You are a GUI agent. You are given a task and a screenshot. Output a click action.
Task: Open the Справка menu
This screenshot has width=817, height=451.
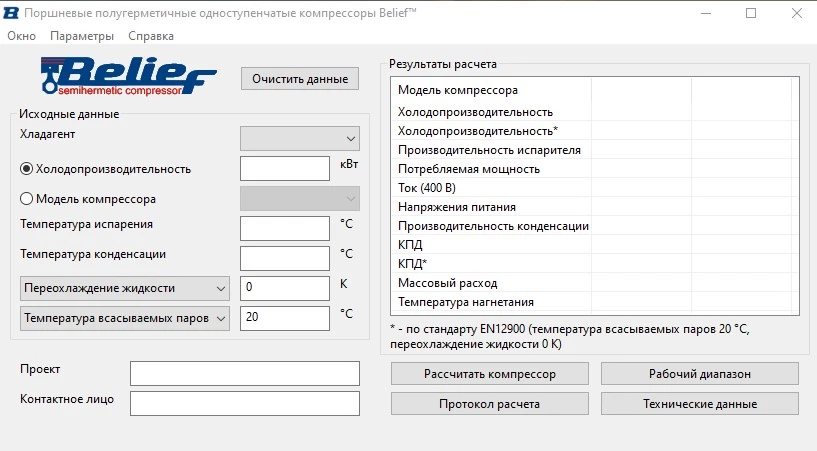pos(151,36)
